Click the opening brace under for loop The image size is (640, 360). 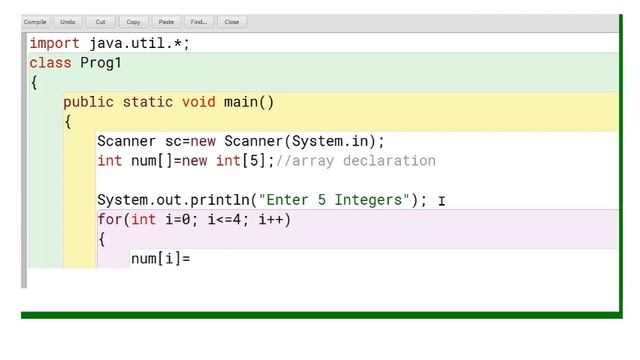pyautogui.click(x=102, y=240)
